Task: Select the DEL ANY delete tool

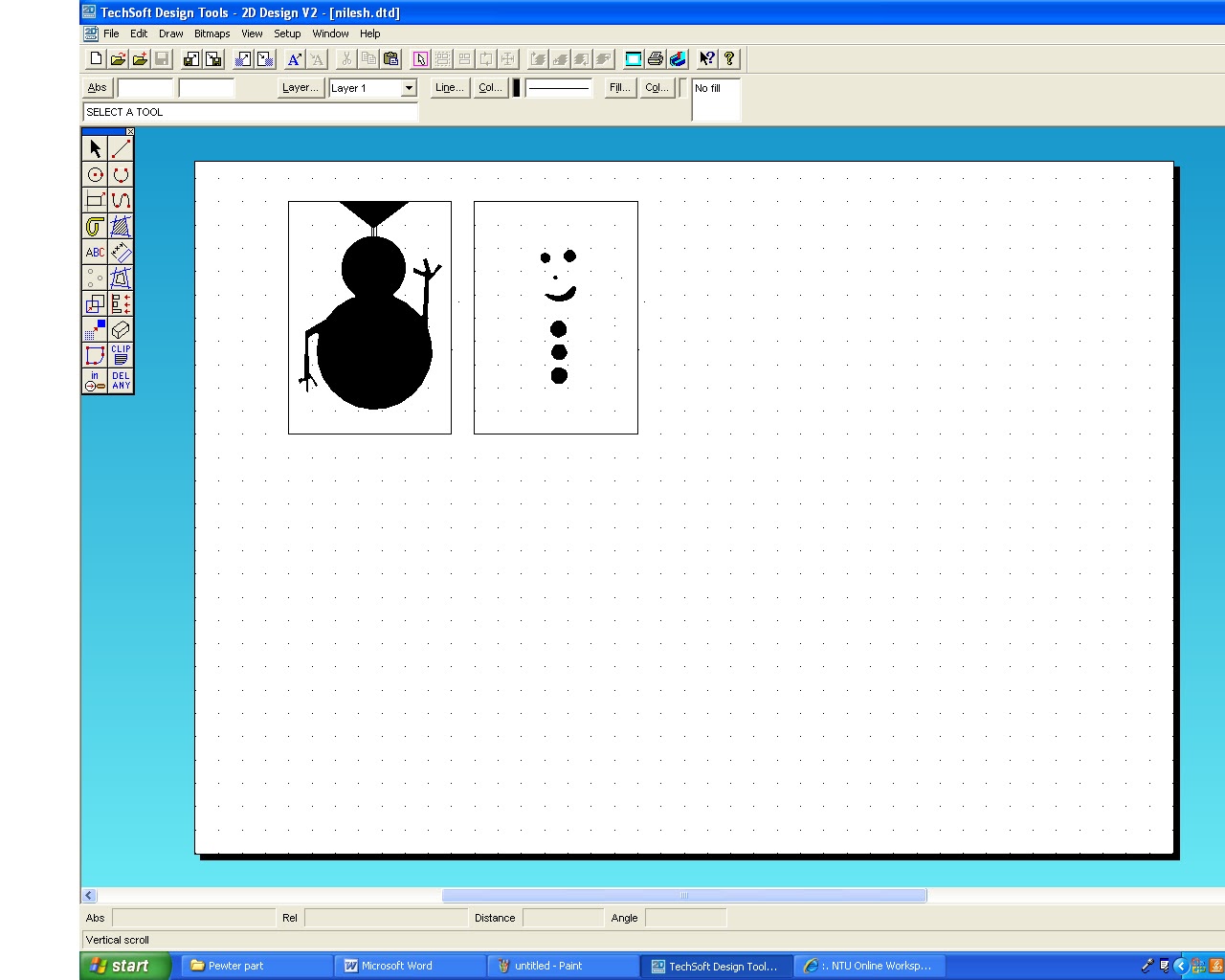Action: (x=120, y=381)
